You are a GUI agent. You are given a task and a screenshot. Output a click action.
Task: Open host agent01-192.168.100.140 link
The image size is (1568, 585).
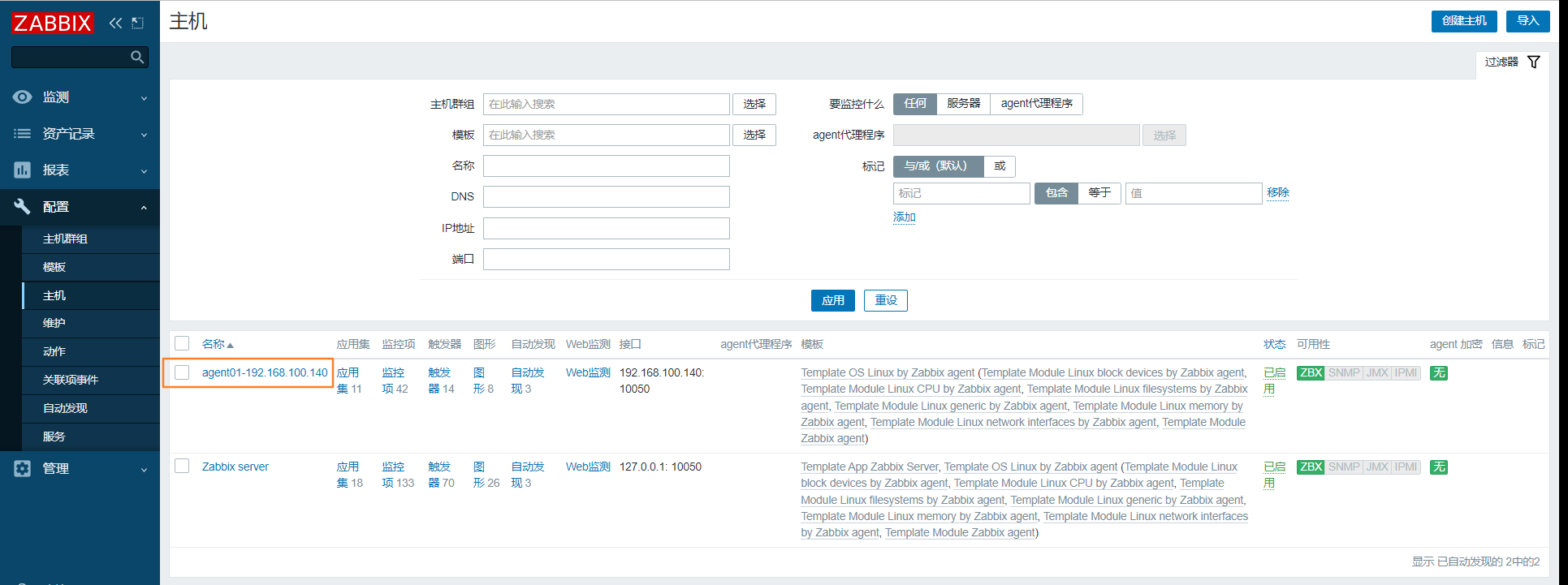point(265,372)
